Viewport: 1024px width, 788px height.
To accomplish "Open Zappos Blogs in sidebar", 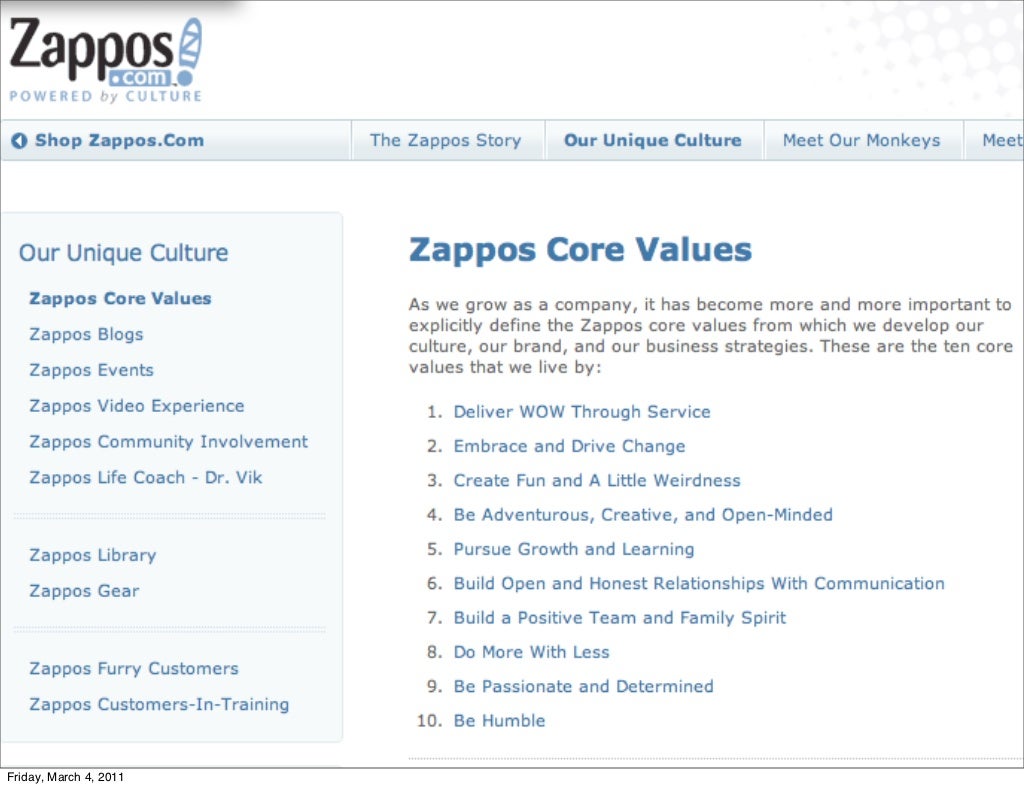I will coord(86,334).
